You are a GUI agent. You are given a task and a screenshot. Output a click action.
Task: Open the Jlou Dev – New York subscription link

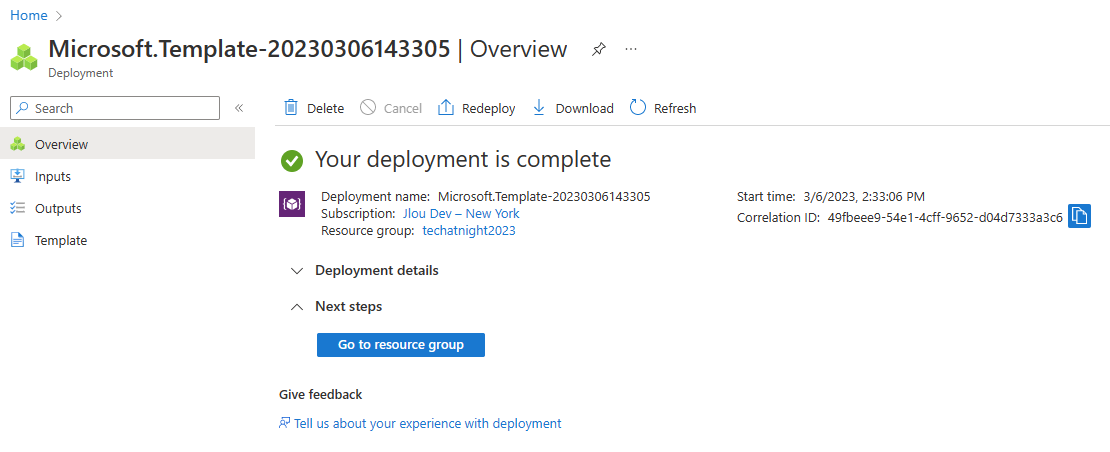461,213
